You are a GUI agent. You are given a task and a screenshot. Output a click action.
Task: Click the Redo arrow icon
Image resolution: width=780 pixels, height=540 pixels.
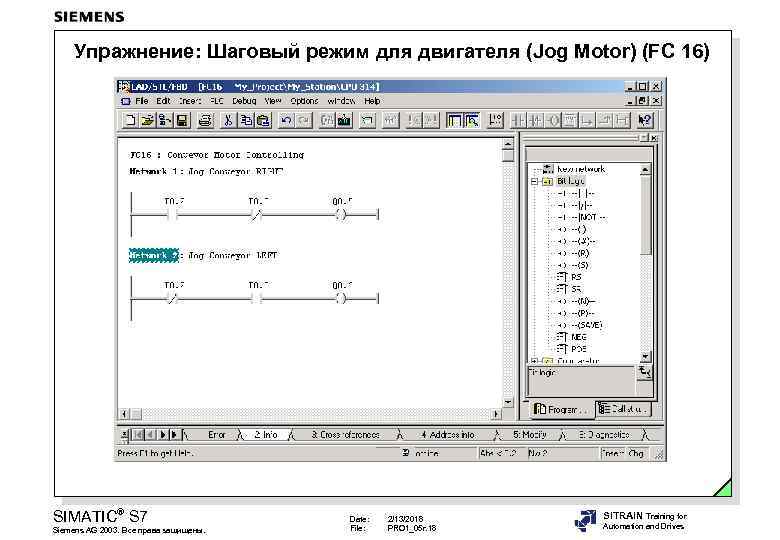(303, 120)
